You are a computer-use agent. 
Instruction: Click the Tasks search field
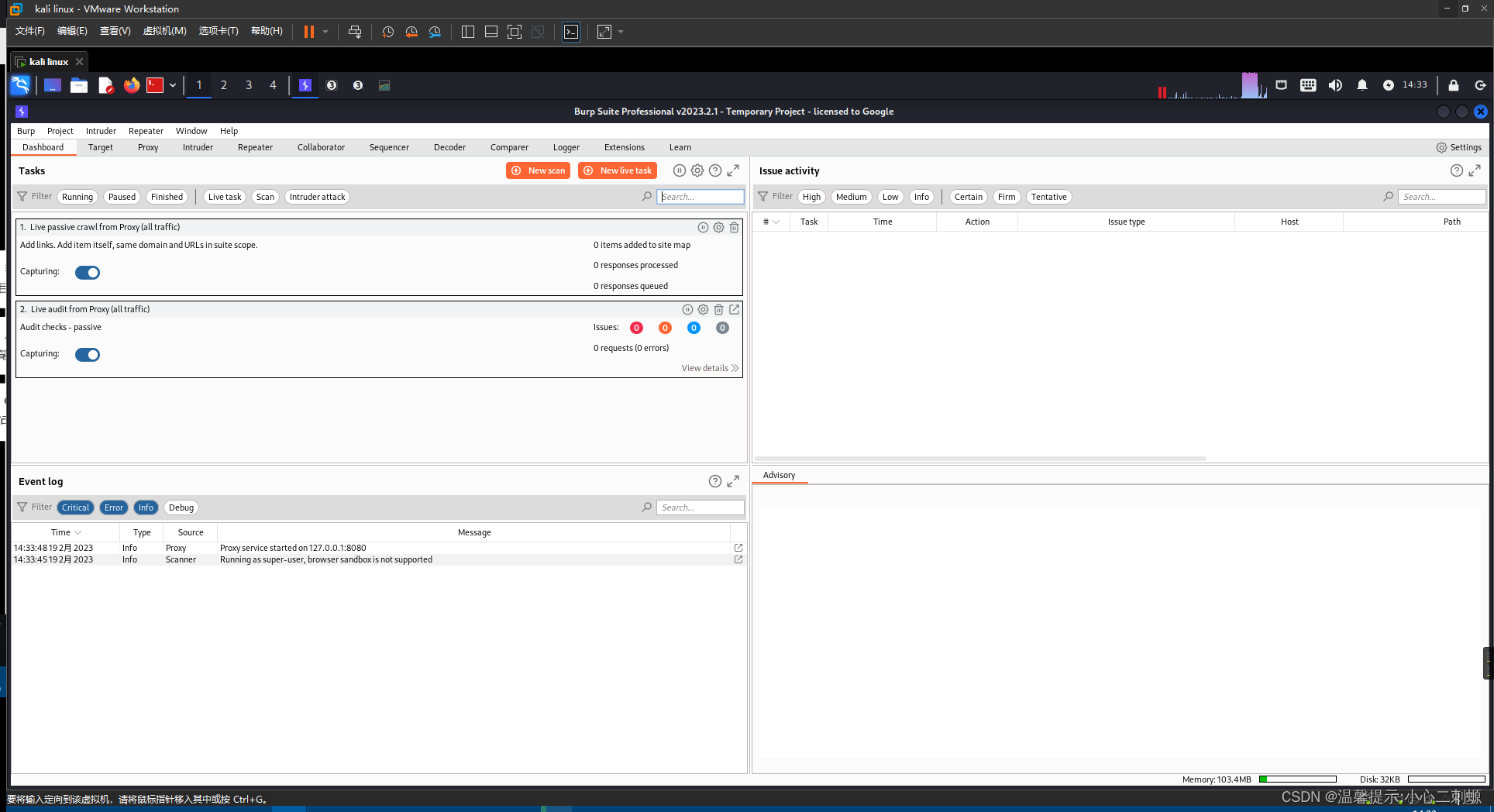point(701,197)
